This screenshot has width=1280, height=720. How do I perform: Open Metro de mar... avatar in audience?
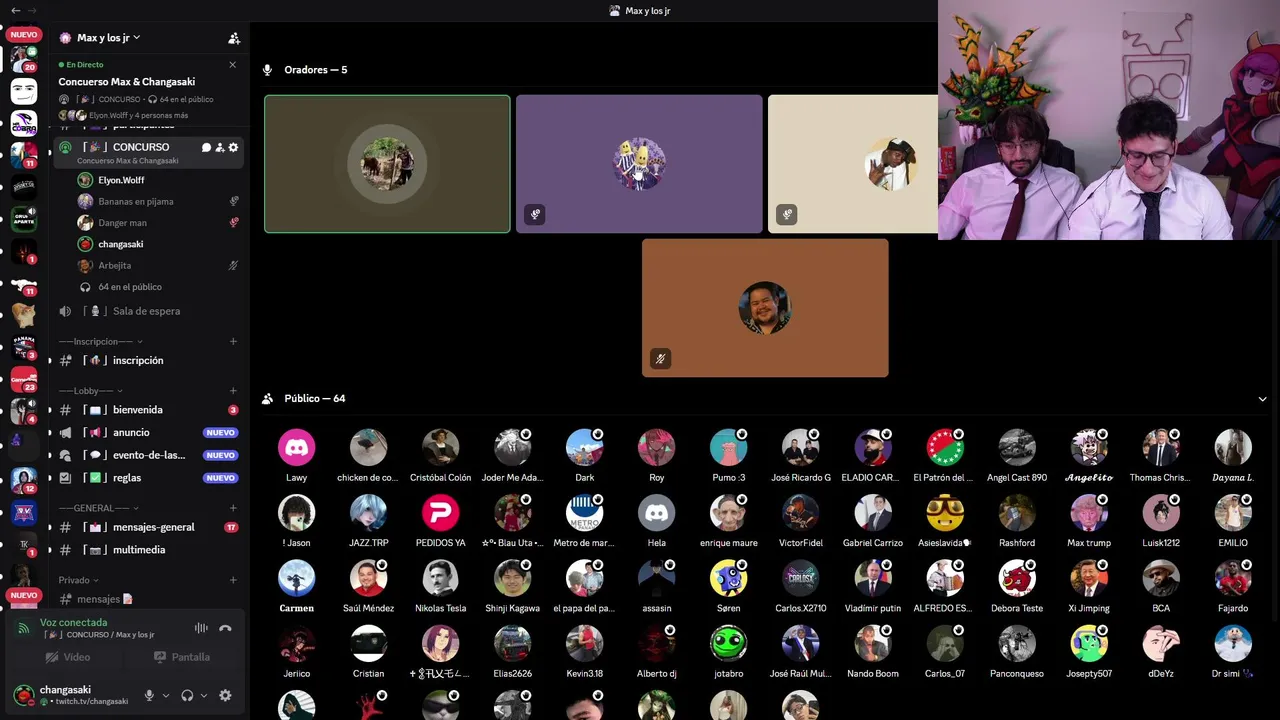click(x=584, y=513)
